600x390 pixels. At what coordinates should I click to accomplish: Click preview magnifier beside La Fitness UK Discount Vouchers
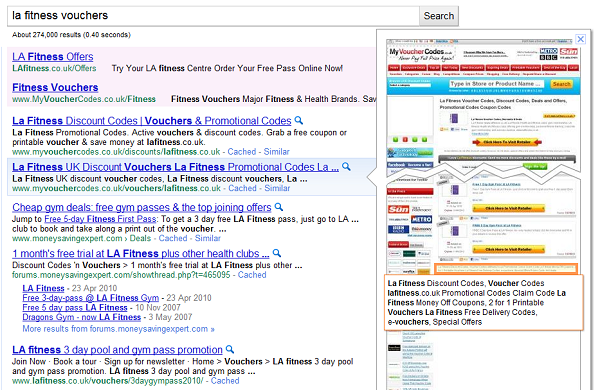(346, 167)
